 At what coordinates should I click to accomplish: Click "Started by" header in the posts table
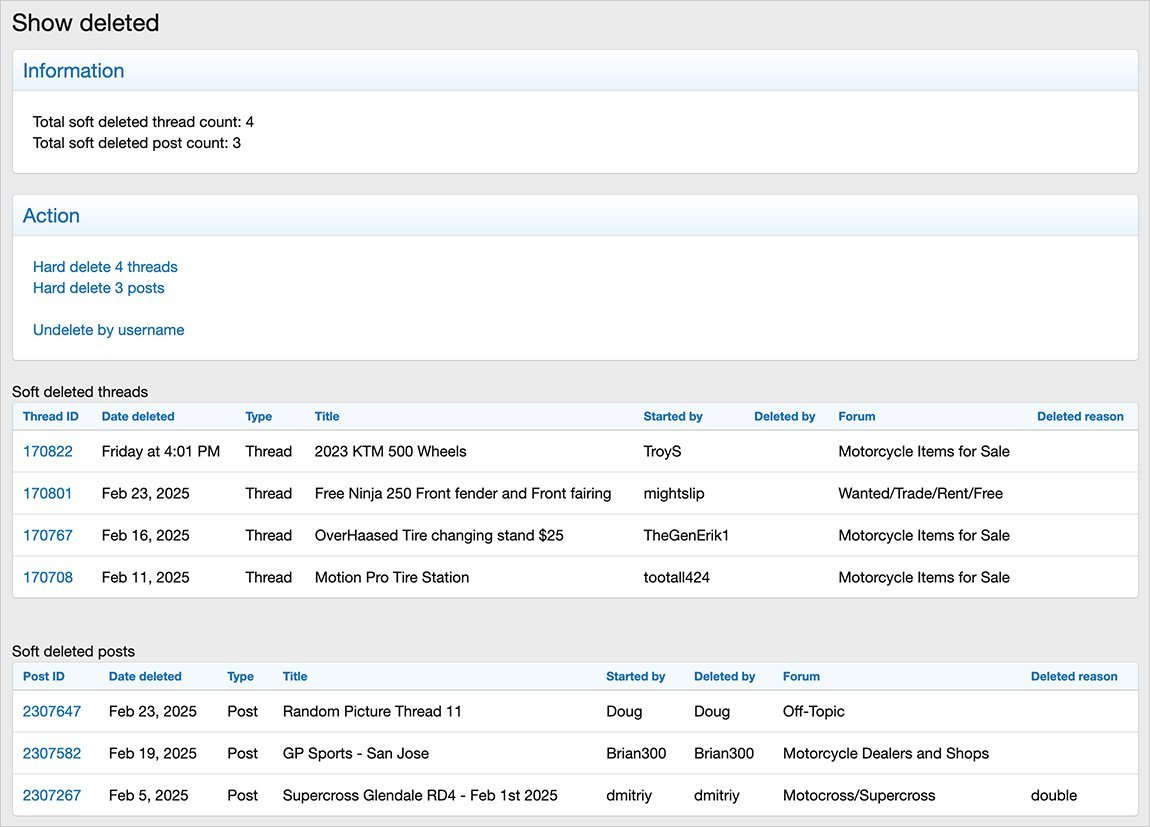[x=636, y=677]
